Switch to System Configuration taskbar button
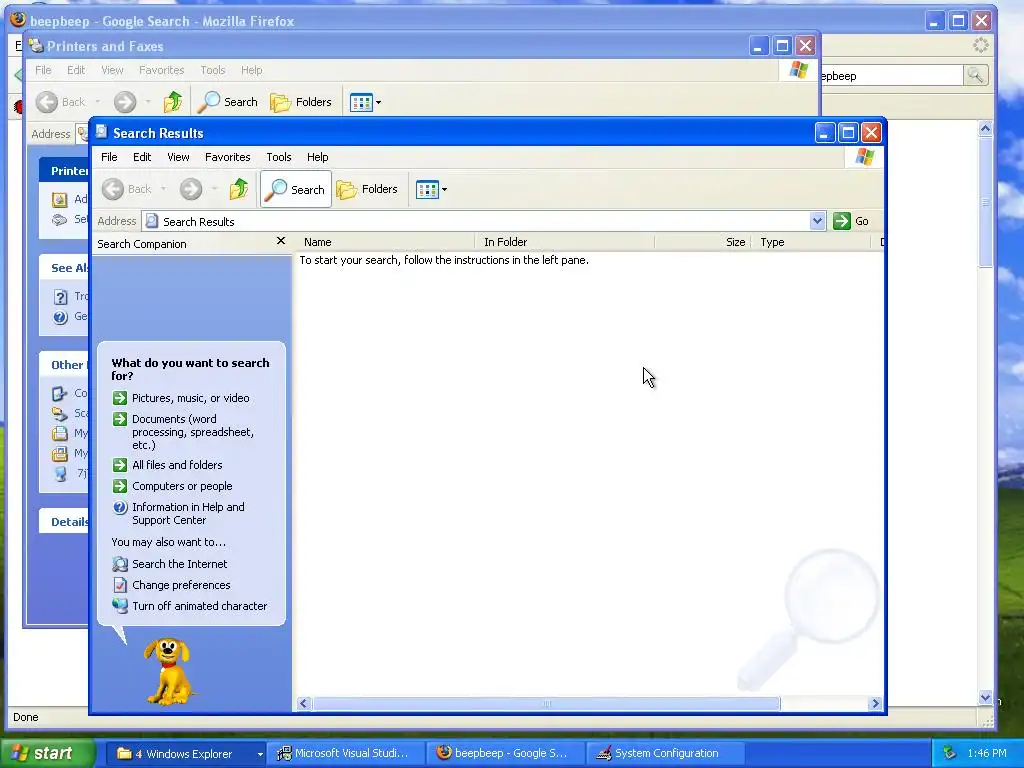The height and width of the screenshot is (768, 1024). [664, 754]
